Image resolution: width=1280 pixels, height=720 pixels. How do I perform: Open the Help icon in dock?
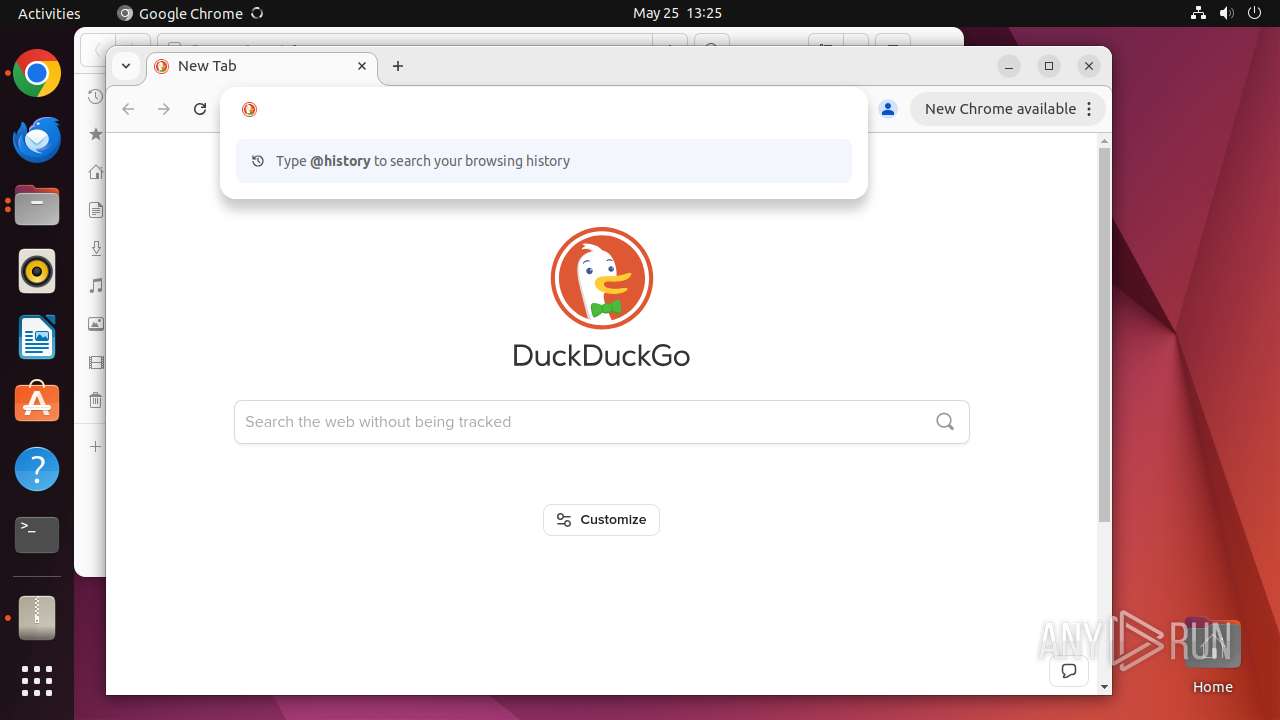37,469
